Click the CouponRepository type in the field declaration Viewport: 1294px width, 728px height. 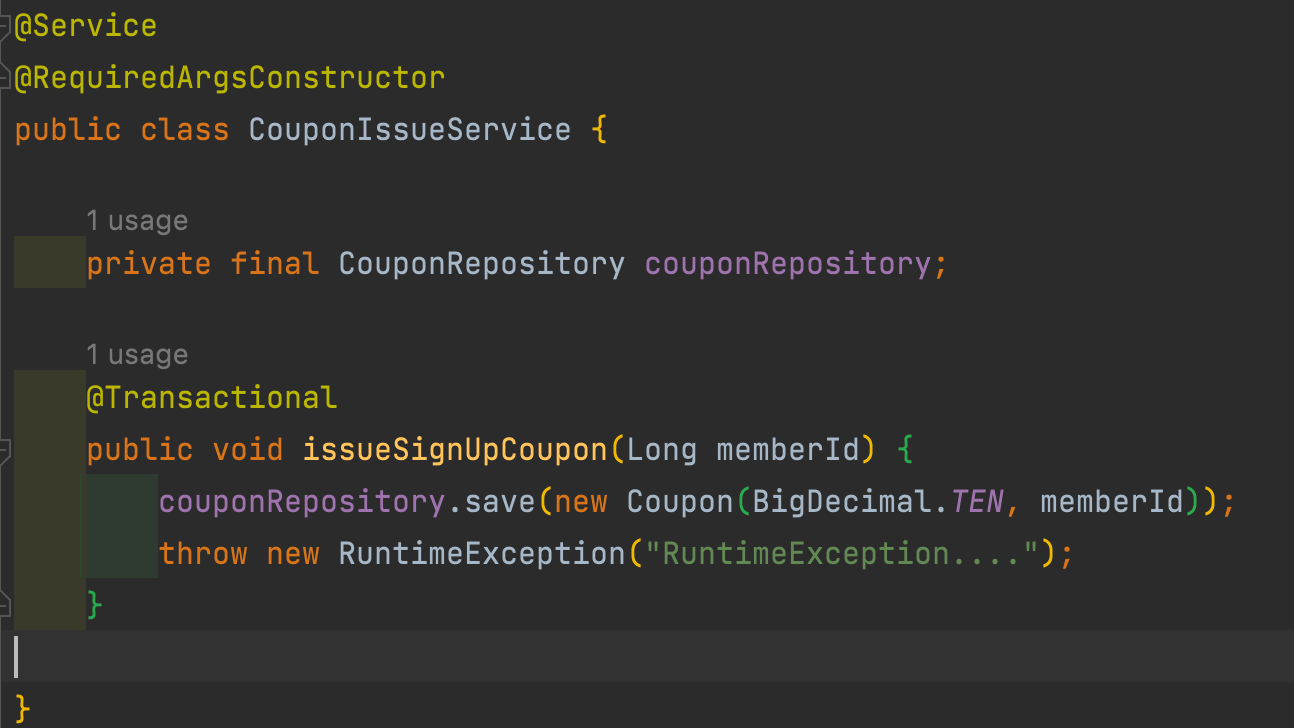pos(481,264)
